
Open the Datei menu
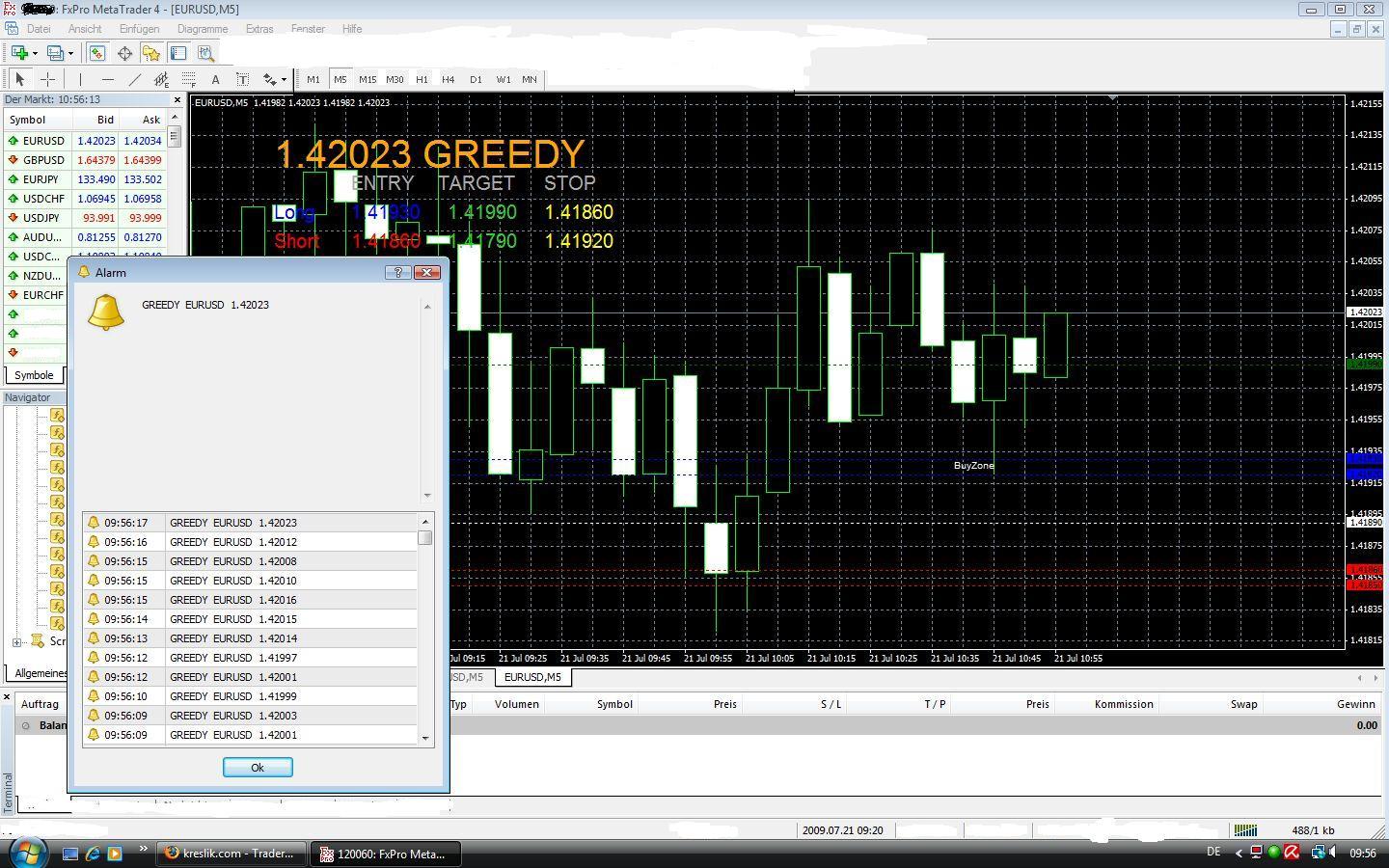point(39,29)
